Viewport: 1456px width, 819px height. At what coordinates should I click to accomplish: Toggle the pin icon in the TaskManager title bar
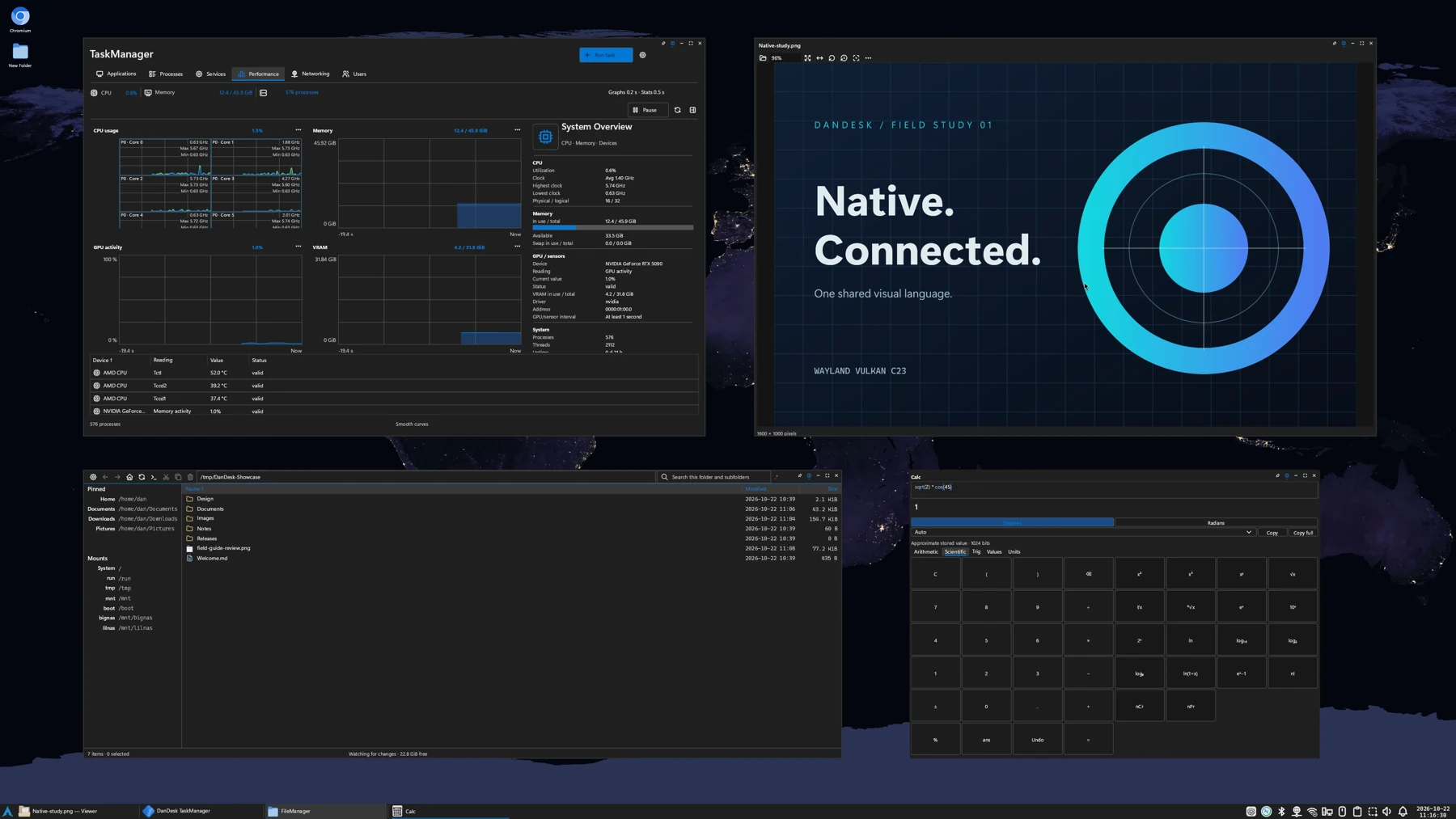click(x=663, y=44)
